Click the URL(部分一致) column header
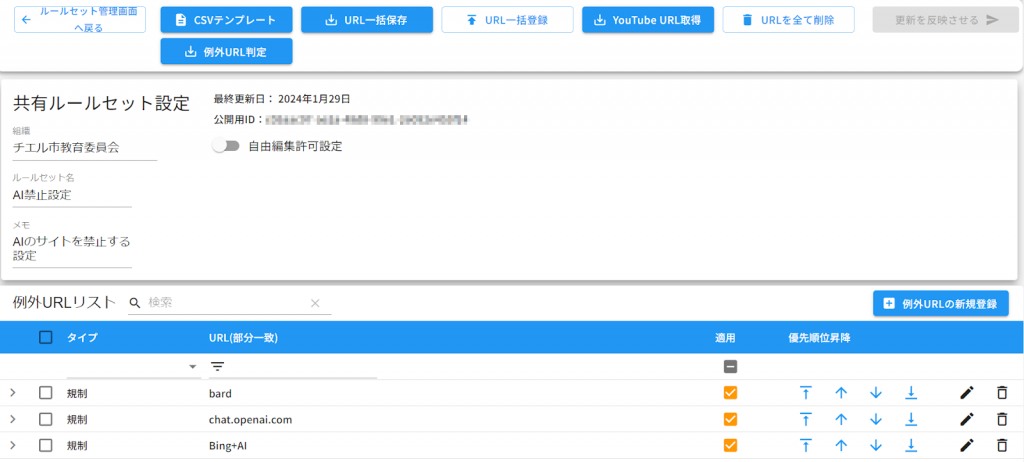This screenshot has width=1024, height=462. 243,338
